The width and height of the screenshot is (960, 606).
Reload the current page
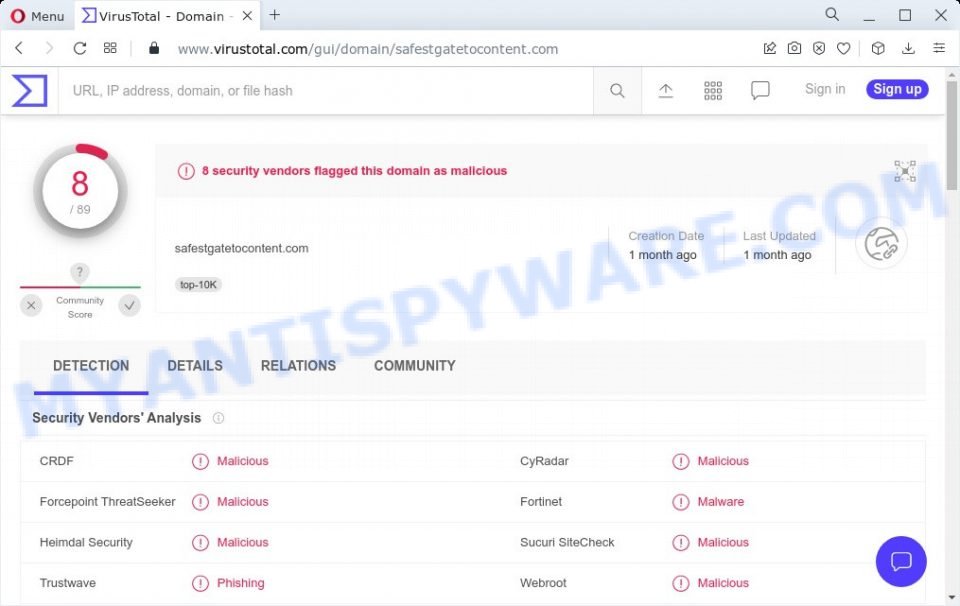tap(80, 48)
